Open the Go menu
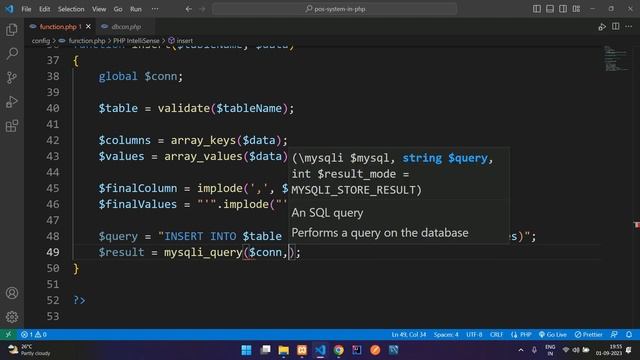Viewport: 640px width, 360px height. pyautogui.click(x=118, y=9)
